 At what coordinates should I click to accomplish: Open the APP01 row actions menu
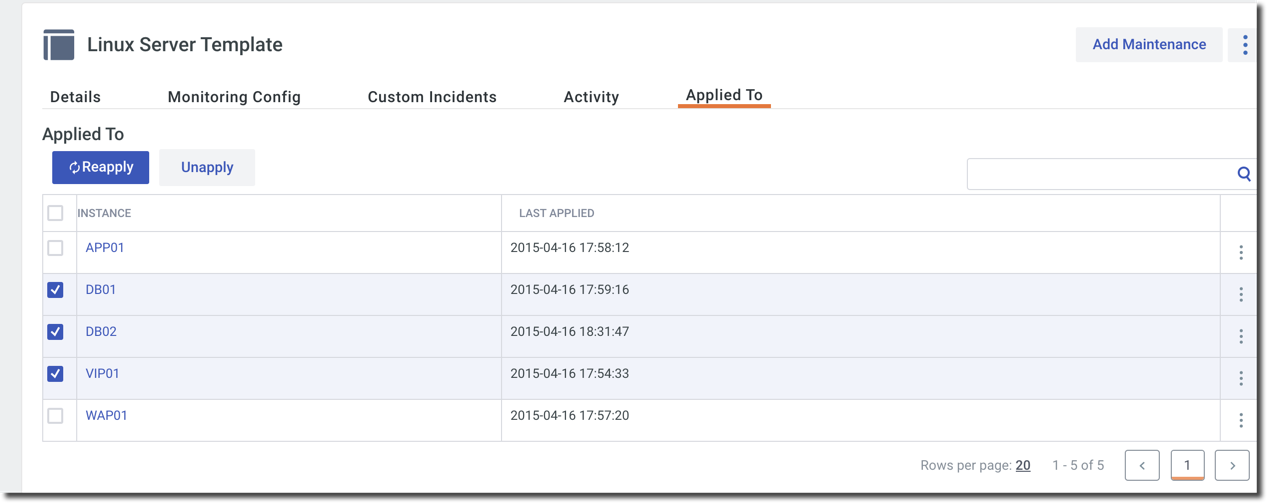tap(1241, 253)
